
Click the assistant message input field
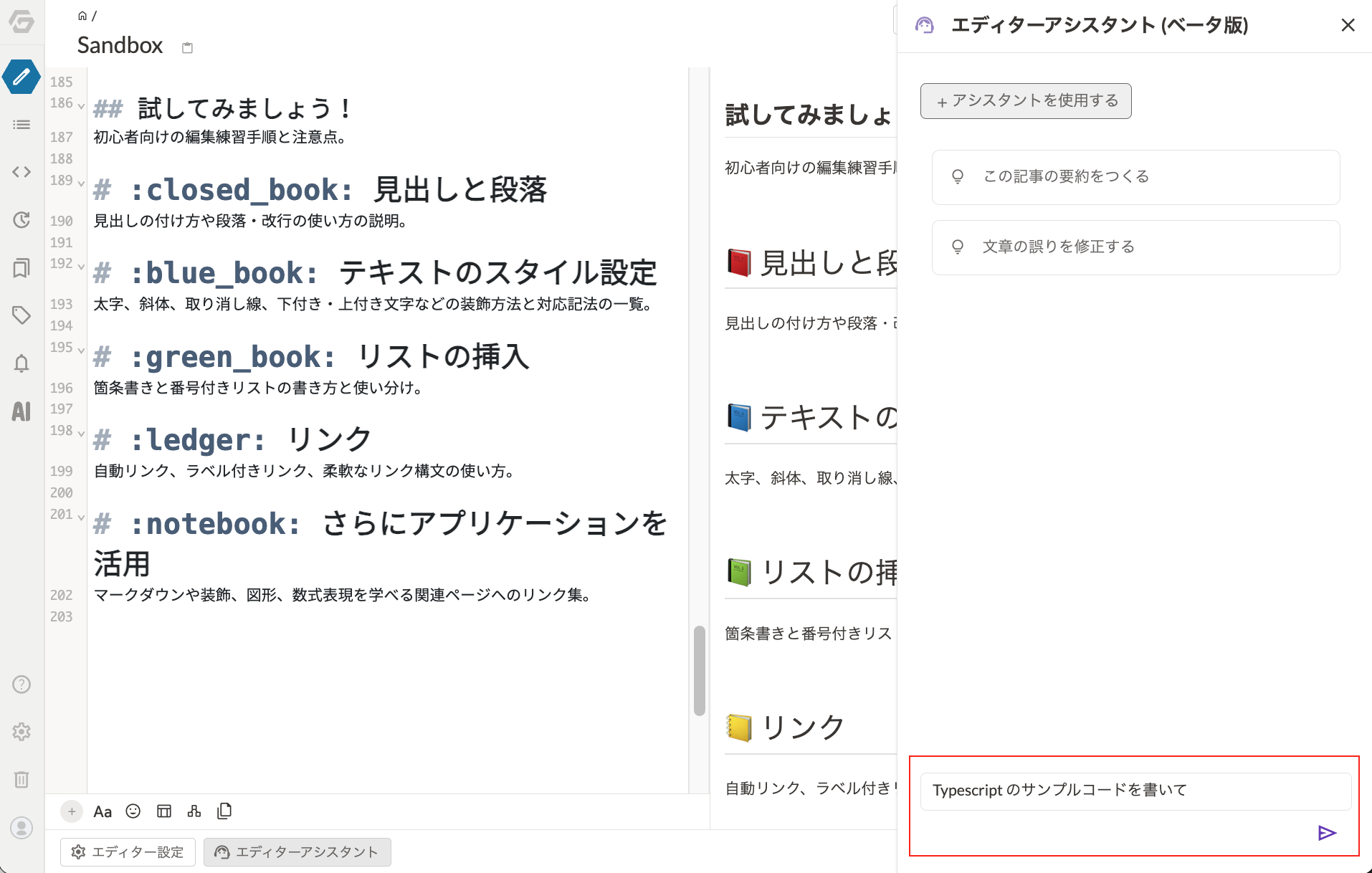[1135, 791]
